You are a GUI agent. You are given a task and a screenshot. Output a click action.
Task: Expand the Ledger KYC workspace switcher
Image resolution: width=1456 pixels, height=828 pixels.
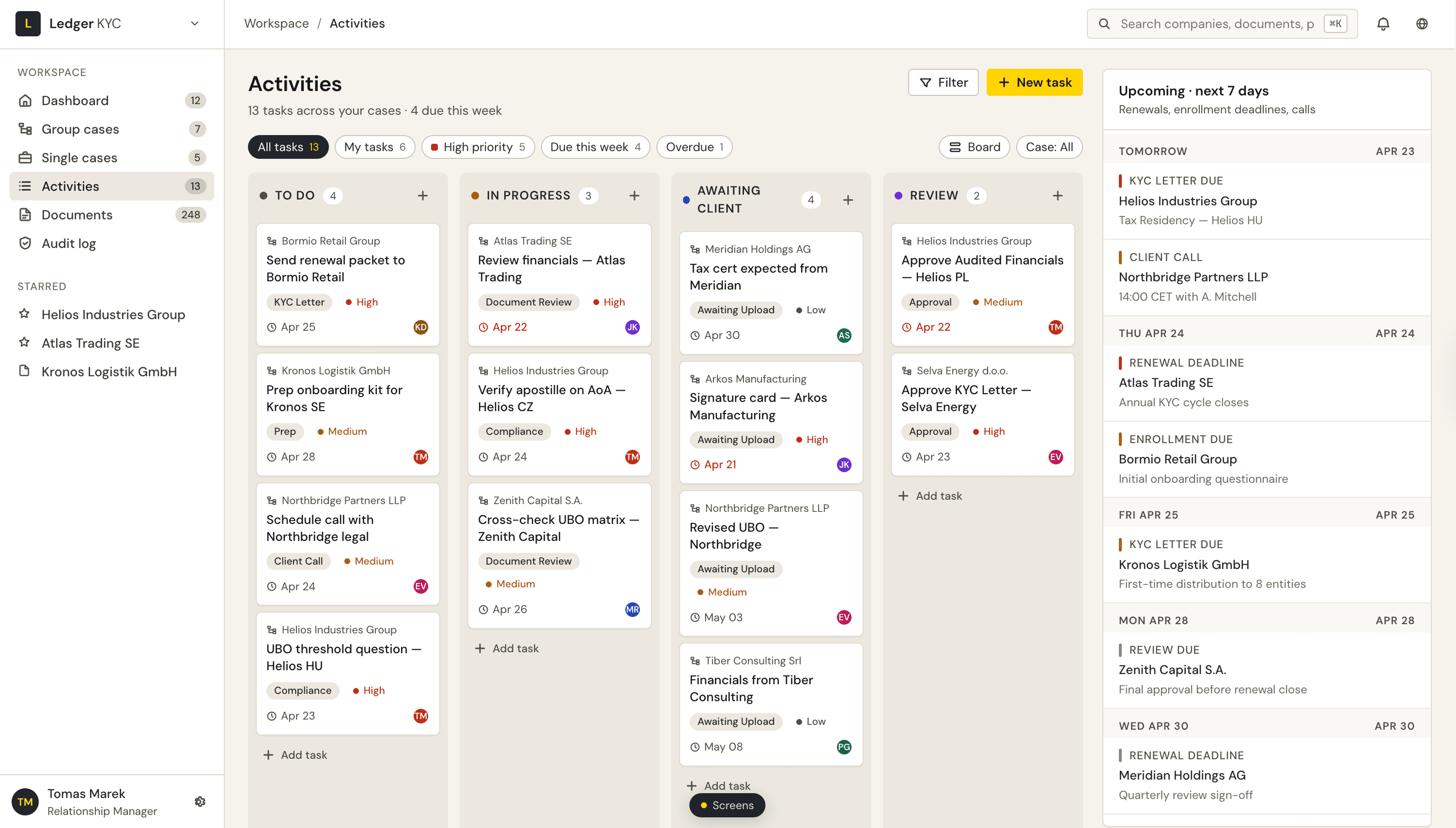[195, 23]
